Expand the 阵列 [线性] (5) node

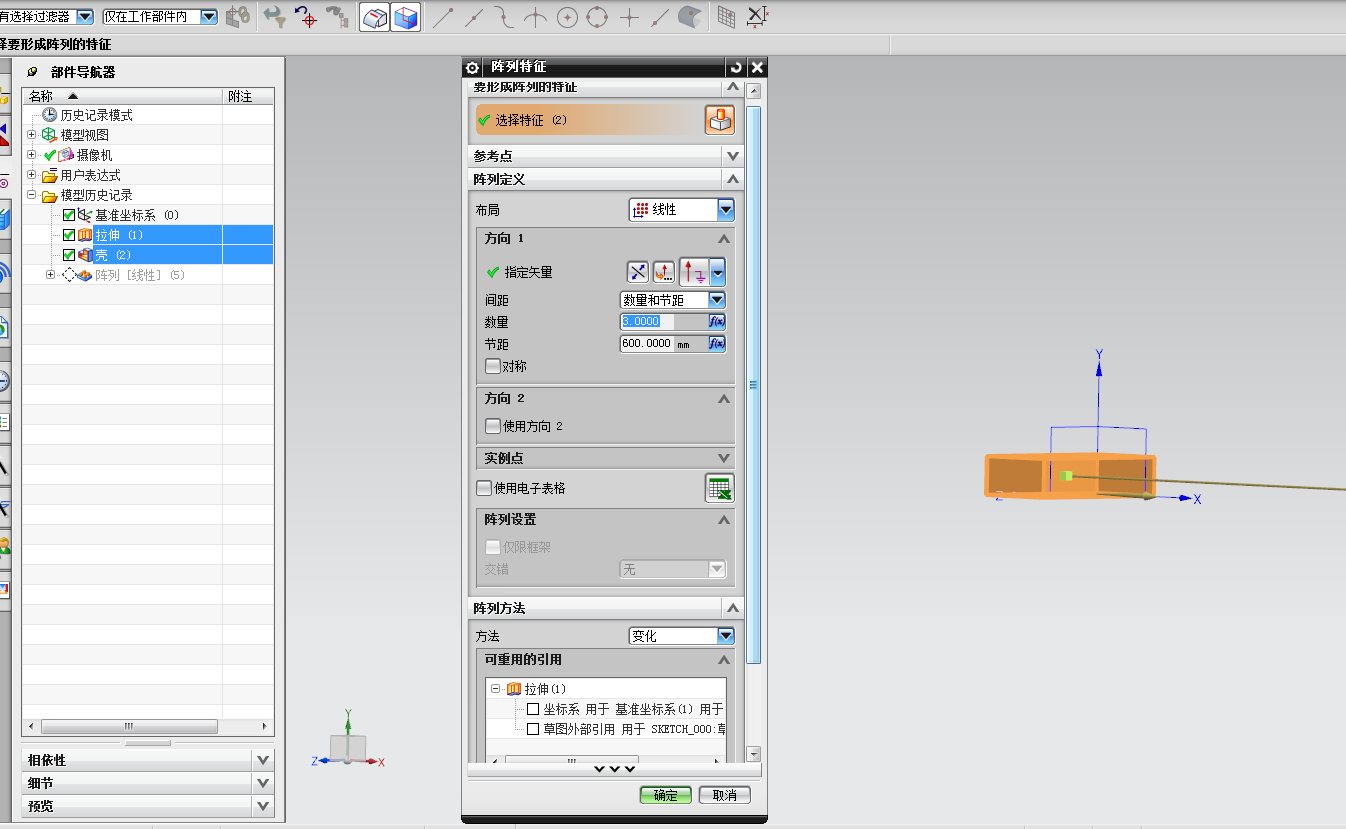[50, 275]
